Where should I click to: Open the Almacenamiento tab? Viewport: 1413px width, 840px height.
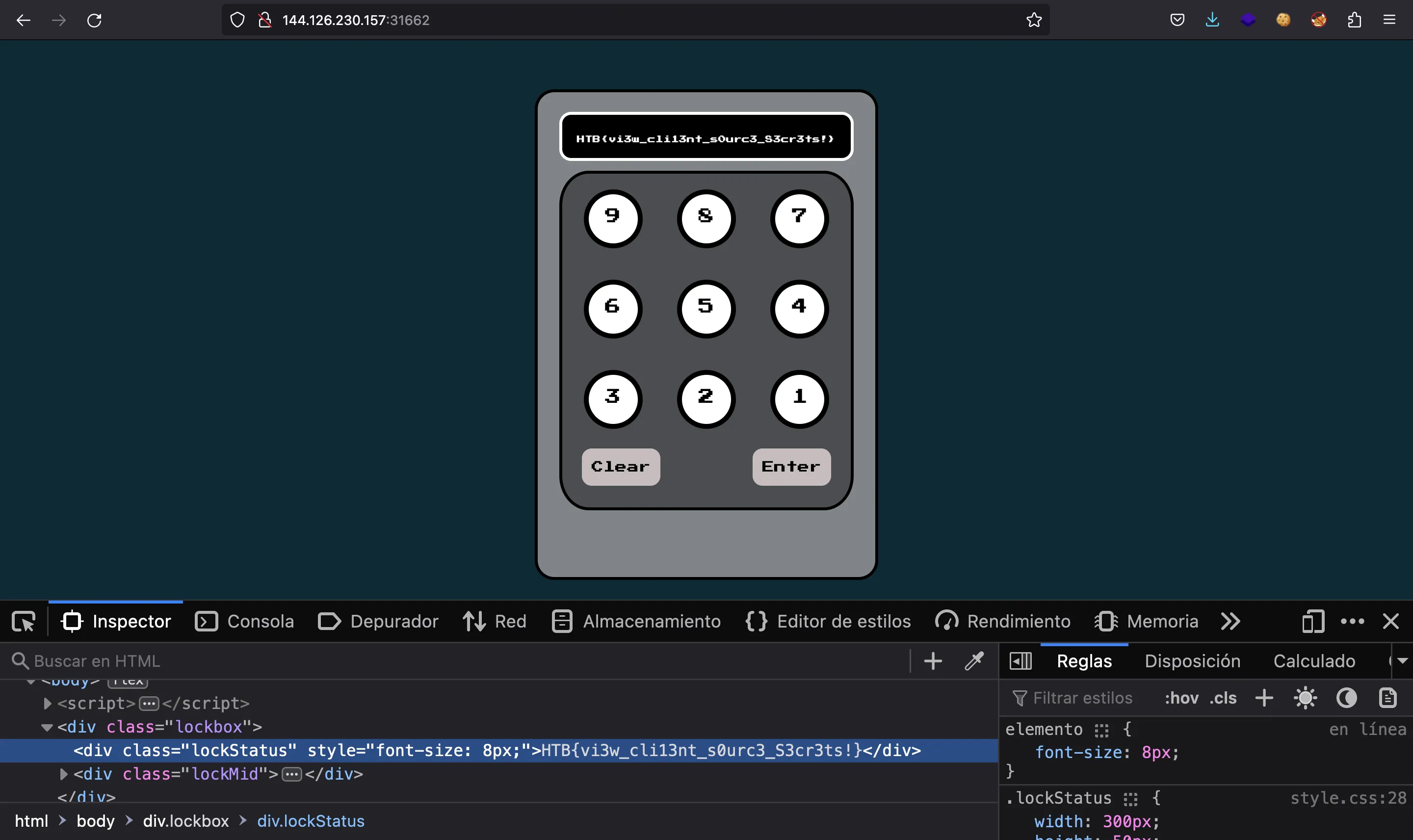[x=636, y=622]
